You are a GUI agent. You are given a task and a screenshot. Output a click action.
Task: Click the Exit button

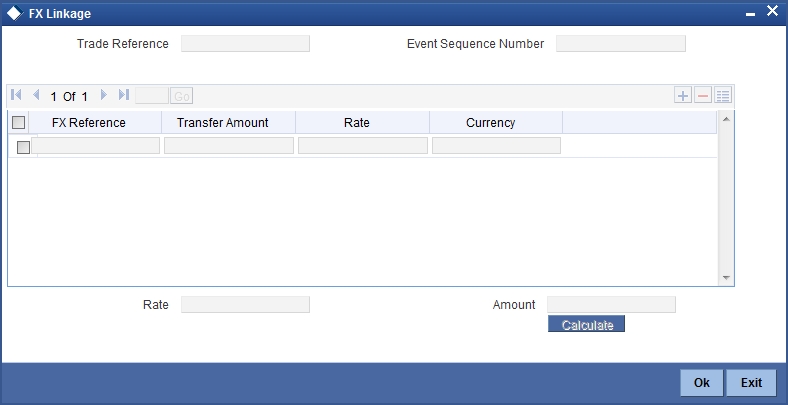(x=751, y=383)
